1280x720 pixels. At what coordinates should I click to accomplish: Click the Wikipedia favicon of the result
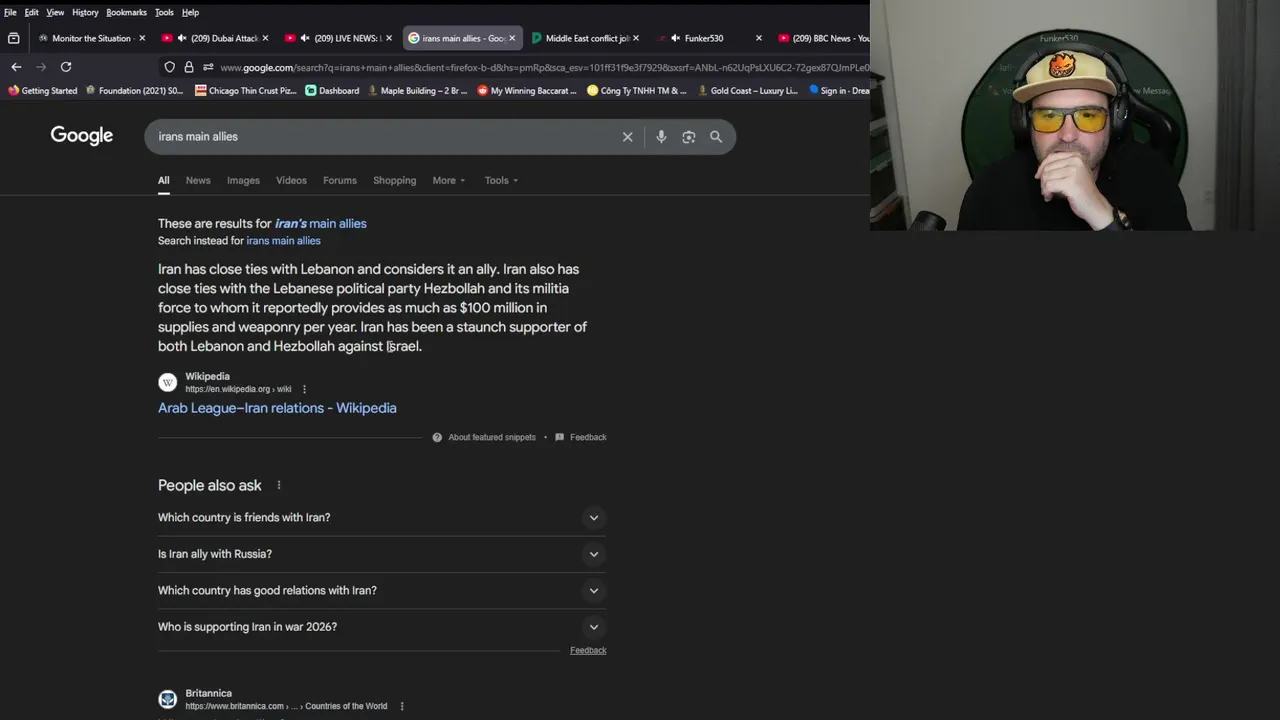pyautogui.click(x=168, y=382)
